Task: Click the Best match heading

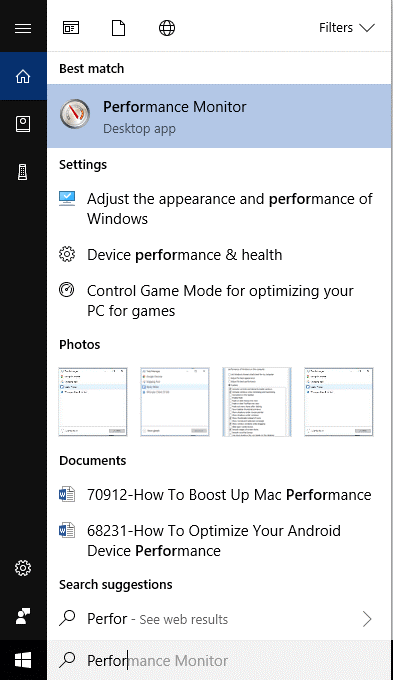Action: (x=92, y=69)
